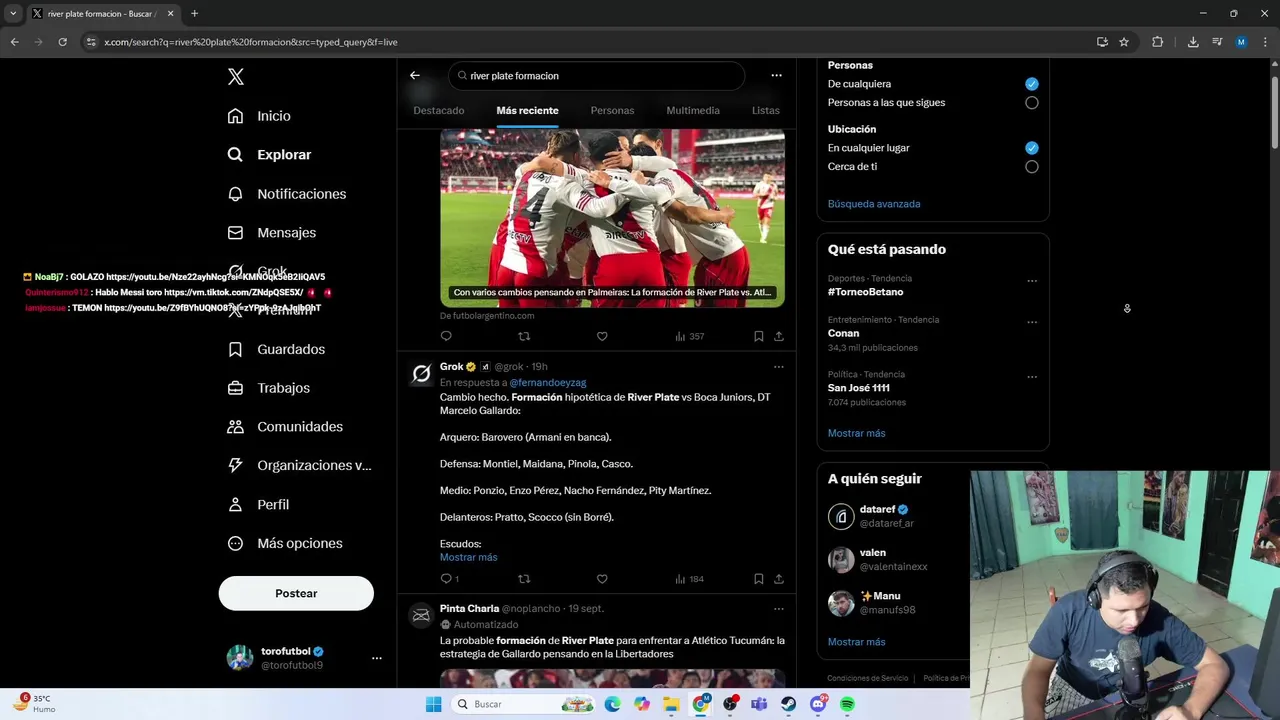Go back with the search page arrow
Viewport: 1280px width, 720px height.
(415, 75)
